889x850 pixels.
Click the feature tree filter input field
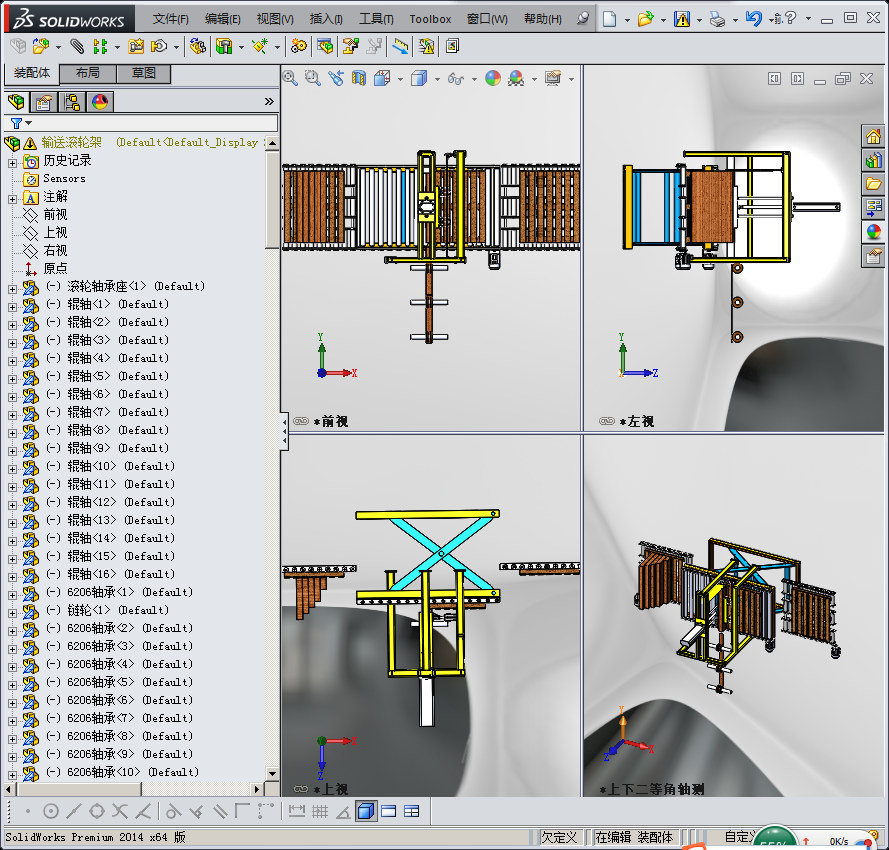point(150,123)
